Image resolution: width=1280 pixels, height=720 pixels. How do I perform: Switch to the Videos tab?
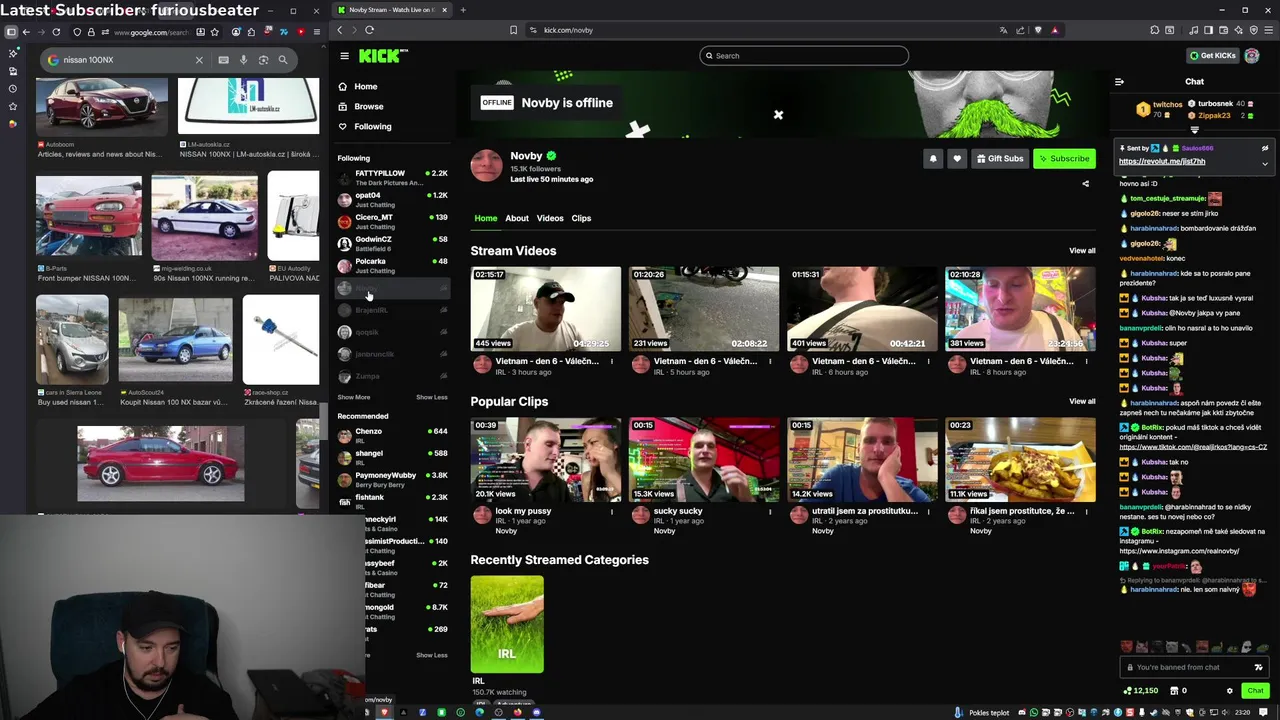(x=550, y=218)
